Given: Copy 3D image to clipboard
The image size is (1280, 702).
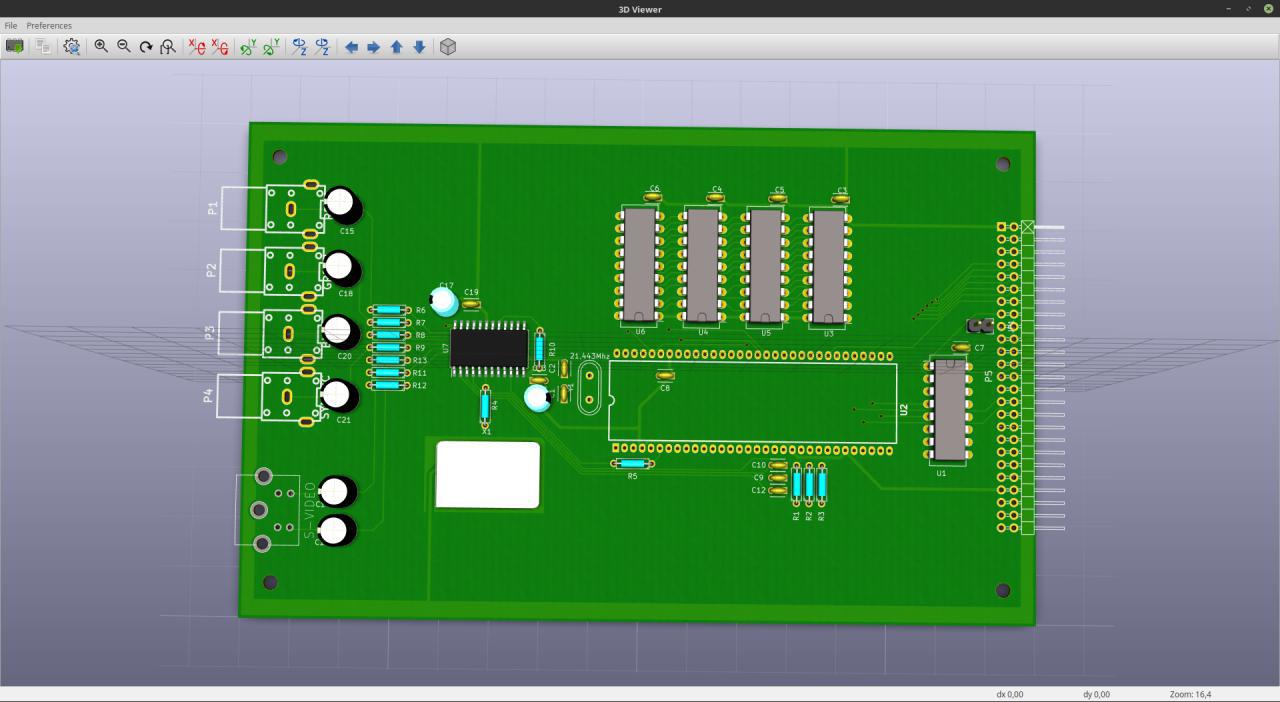Looking at the screenshot, I should 43,46.
